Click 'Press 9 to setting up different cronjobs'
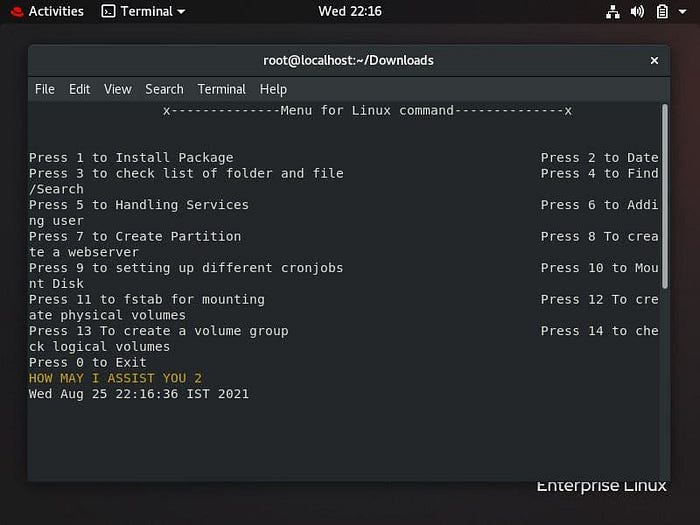 [x=186, y=268]
